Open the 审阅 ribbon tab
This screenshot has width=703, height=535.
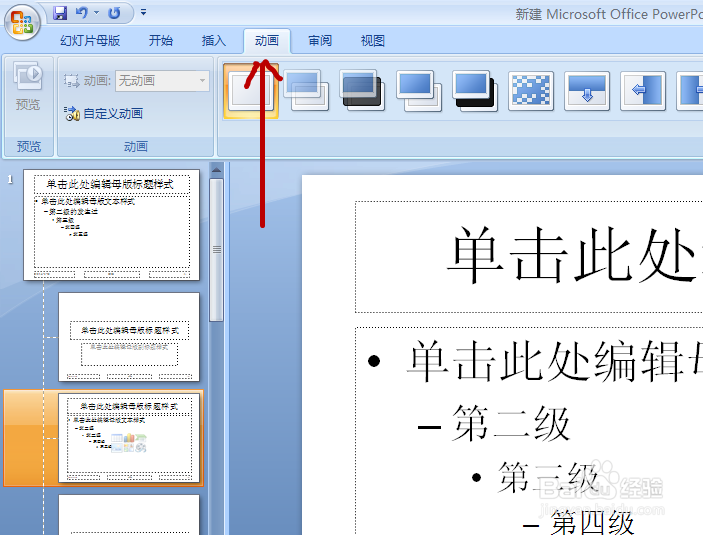(x=320, y=41)
